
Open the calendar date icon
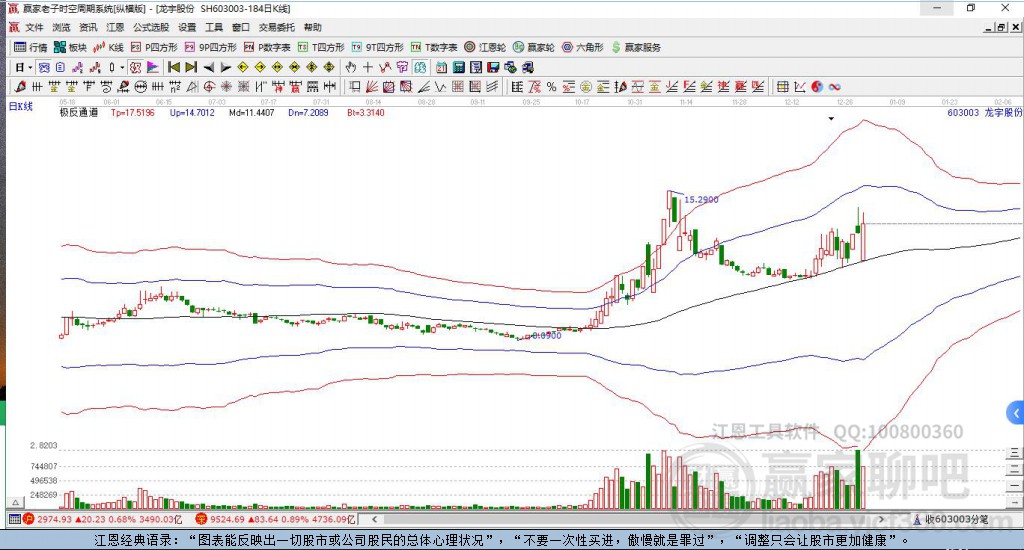click(441, 67)
